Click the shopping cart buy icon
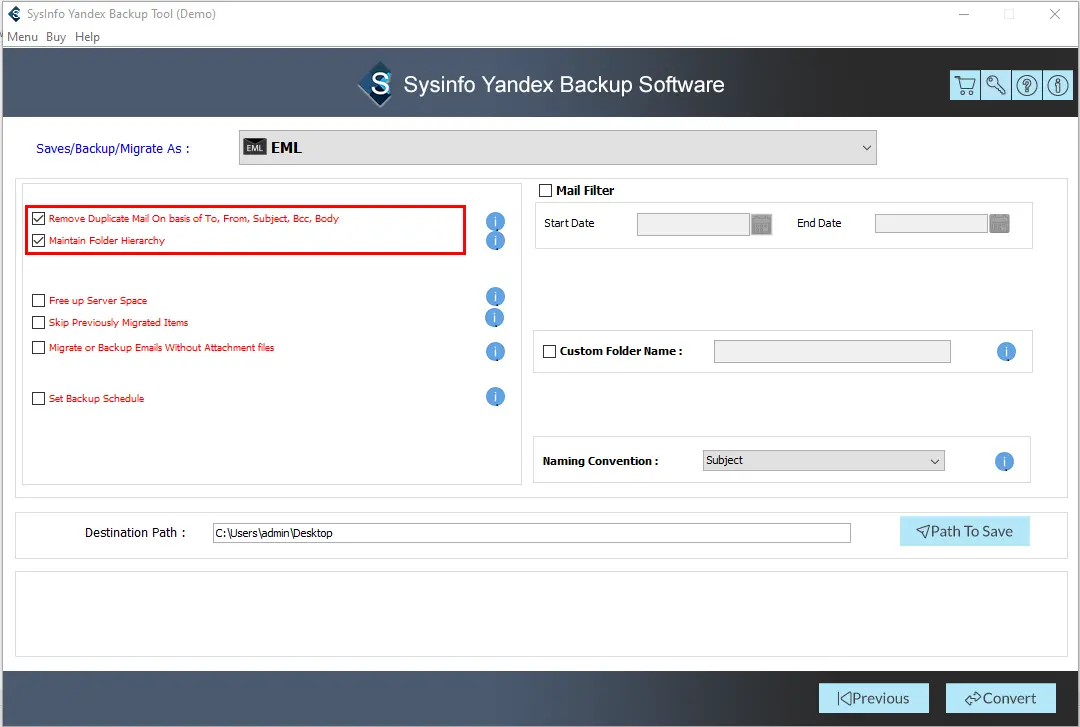 click(965, 85)
